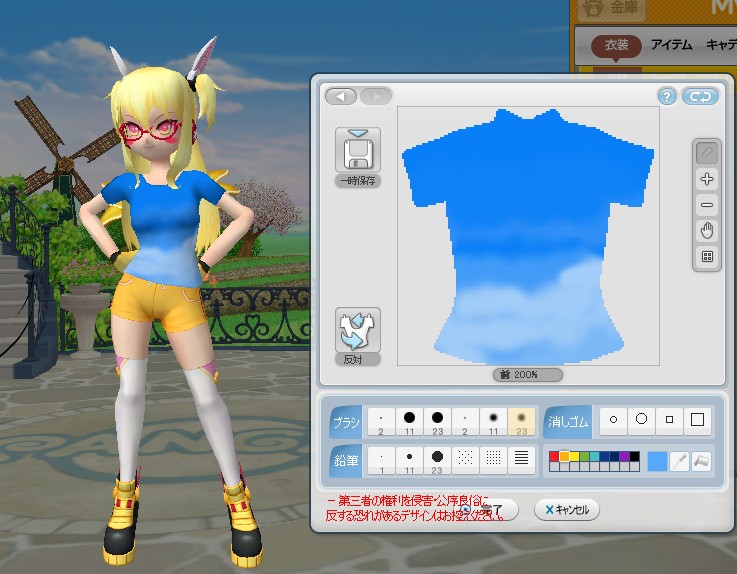Pick the red palette swatch

pyautogui.click(x=554, y=456)
